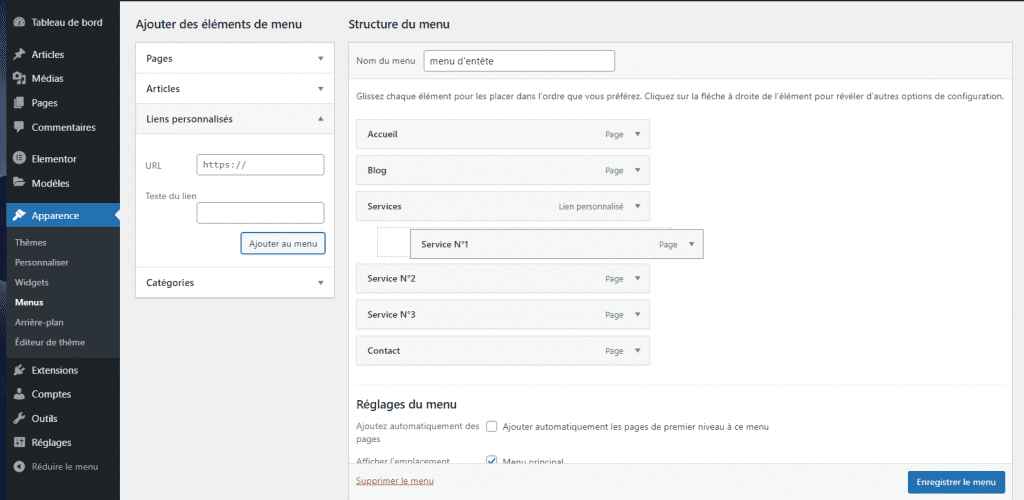Open Thèmes submenu under Apparence
This screenshot has width=1024, height=500.
pyautogui.click(x=30, y=242)
